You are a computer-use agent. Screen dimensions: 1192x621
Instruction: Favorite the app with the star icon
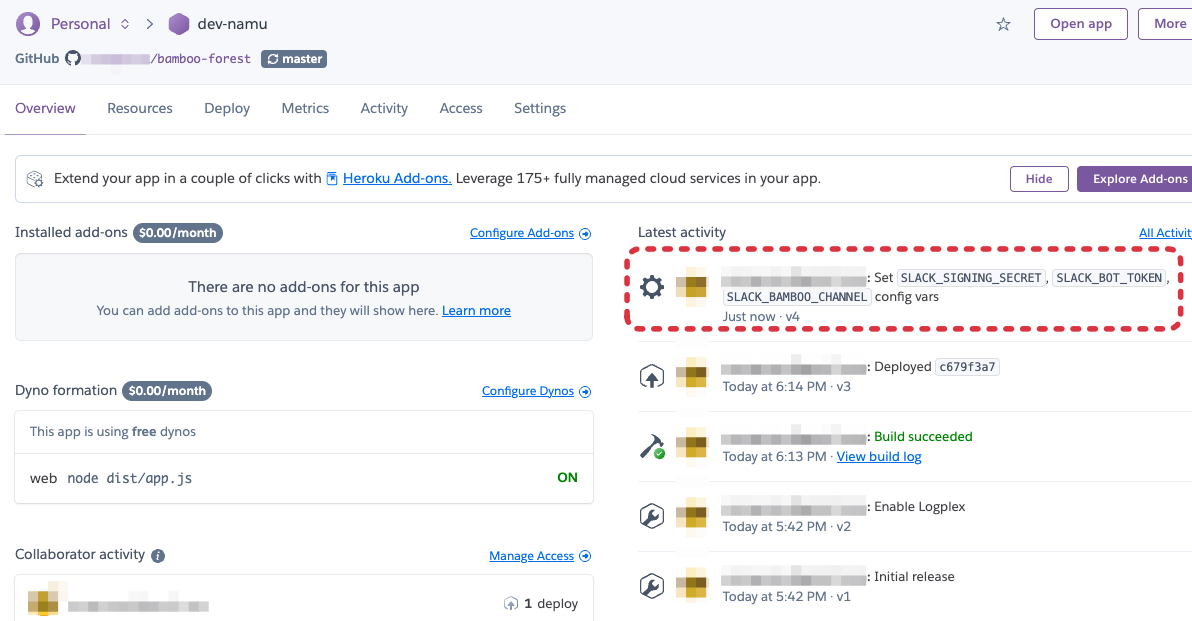tap(1003, 24)
